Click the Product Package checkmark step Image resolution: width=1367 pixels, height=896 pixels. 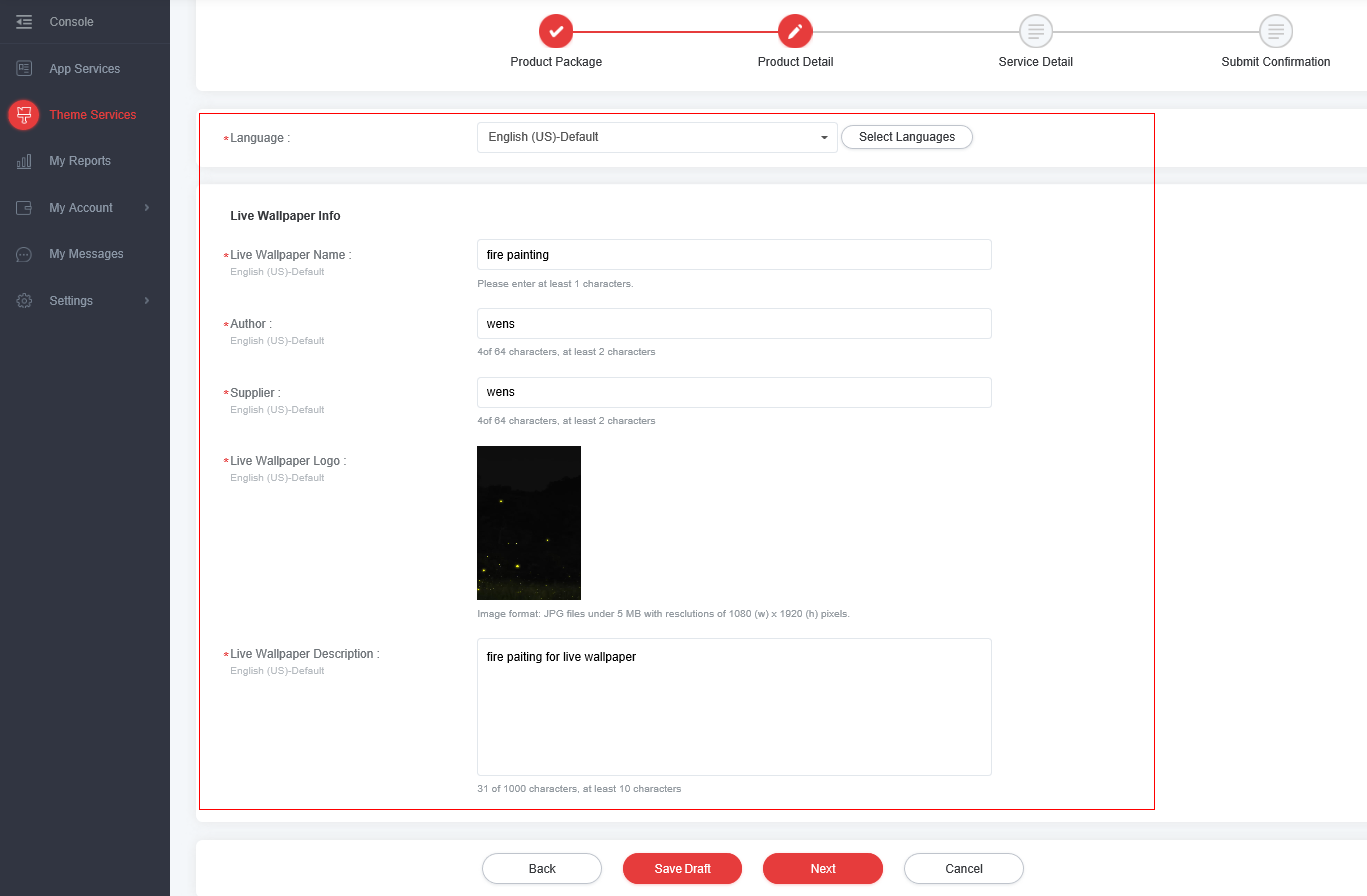tap(556, 32)
